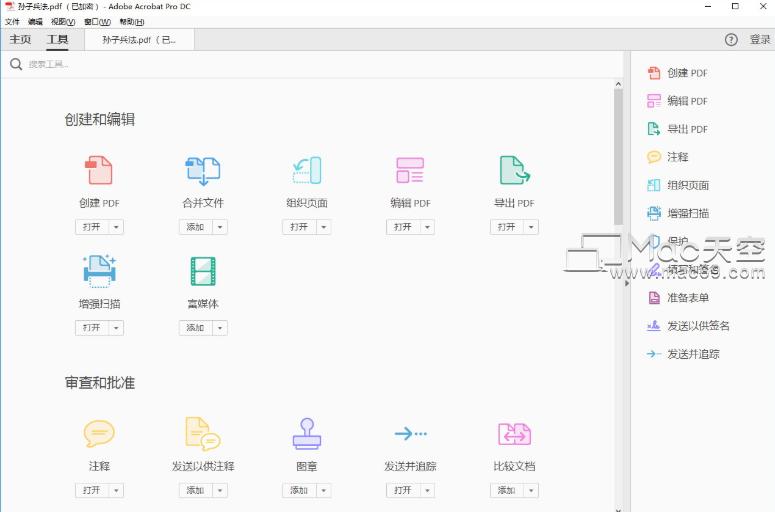Click the tools pane vertical scrollbar thumb

click(618, 157)
